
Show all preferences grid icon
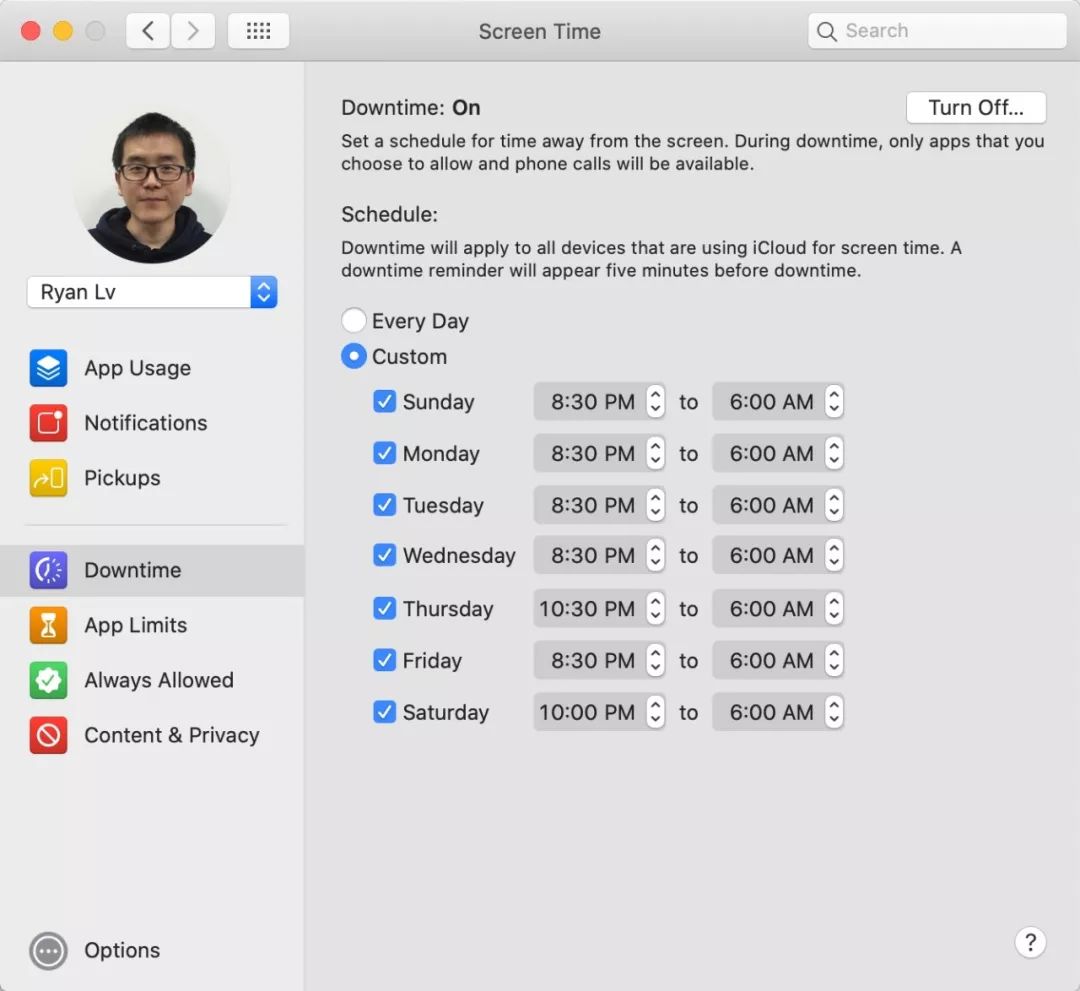click(258, 31)
